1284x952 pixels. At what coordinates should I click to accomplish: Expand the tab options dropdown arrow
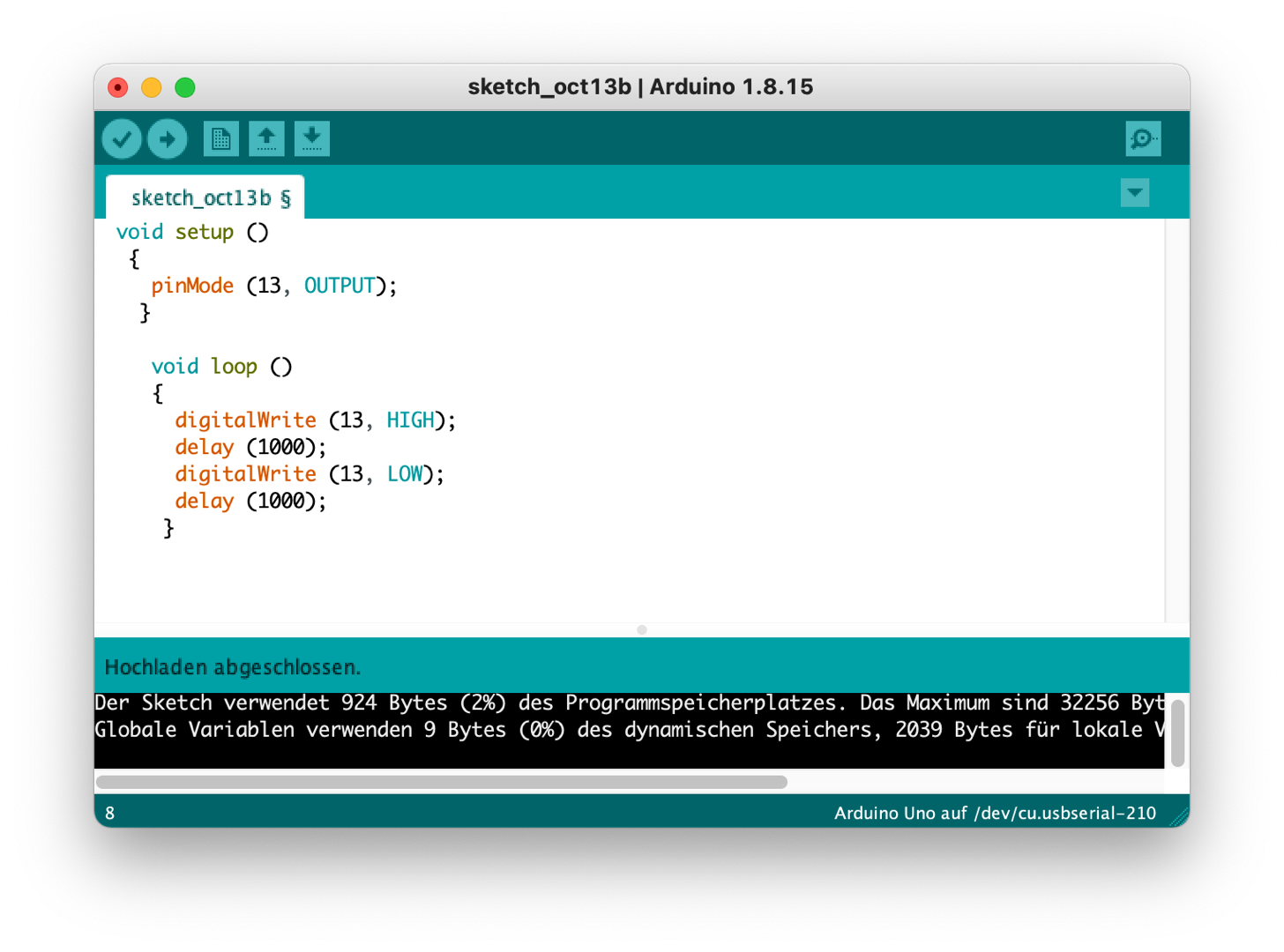click(1135, 192)
